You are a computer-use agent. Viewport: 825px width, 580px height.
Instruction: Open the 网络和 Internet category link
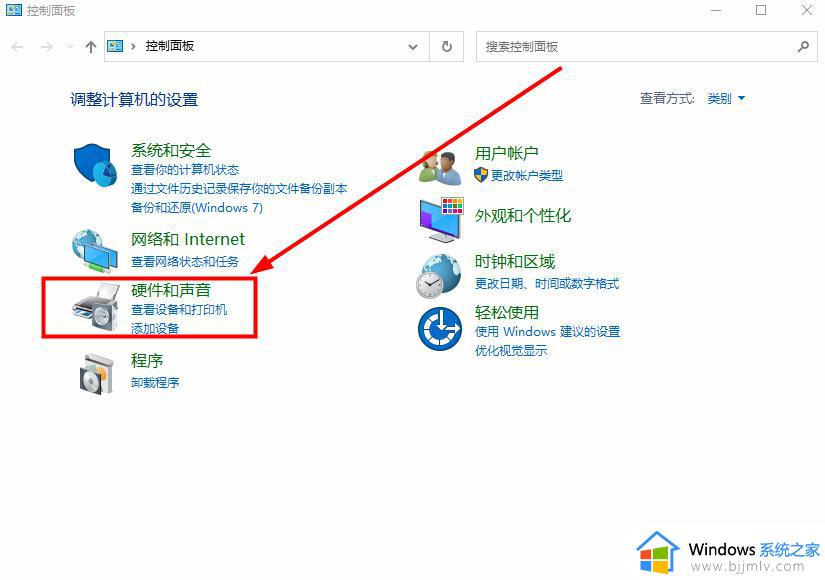pos(188,239)
